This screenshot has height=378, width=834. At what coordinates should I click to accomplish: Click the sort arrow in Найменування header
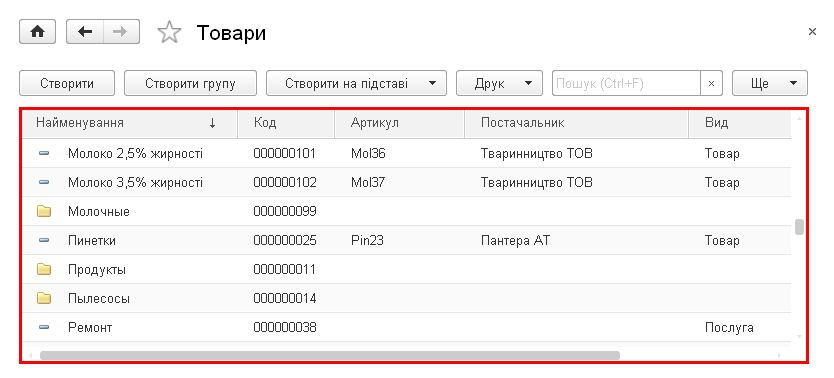click(x=213, y=123)
